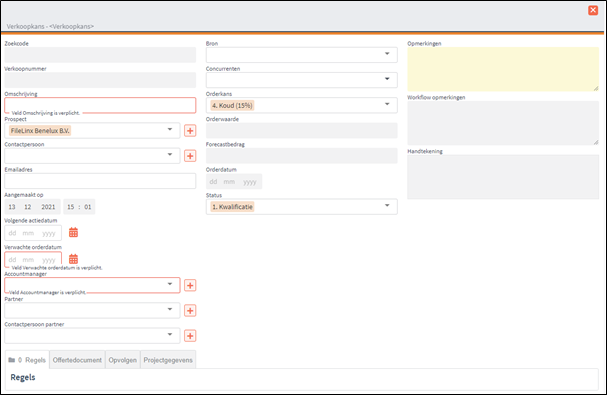This screenshot has height=395, width=607.
Task: Switch to the Opvolgen tab
Action: click(123, 360)
